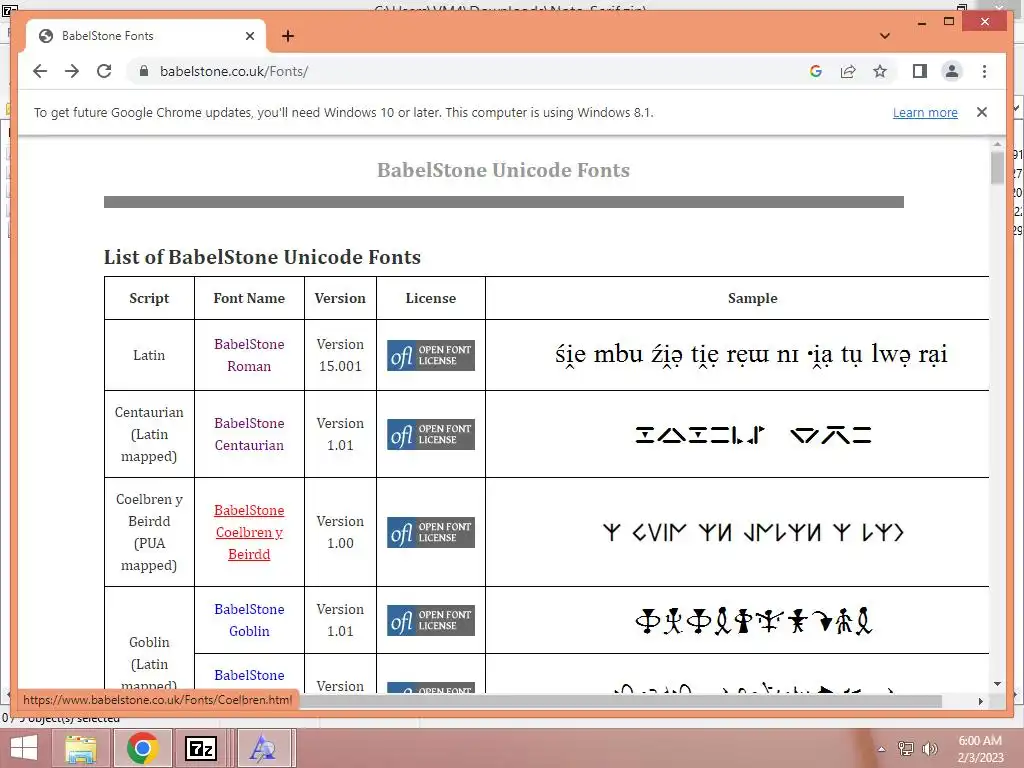Expand the tab search chevron
1024x768 pixels.
click(x=885, y=36)
